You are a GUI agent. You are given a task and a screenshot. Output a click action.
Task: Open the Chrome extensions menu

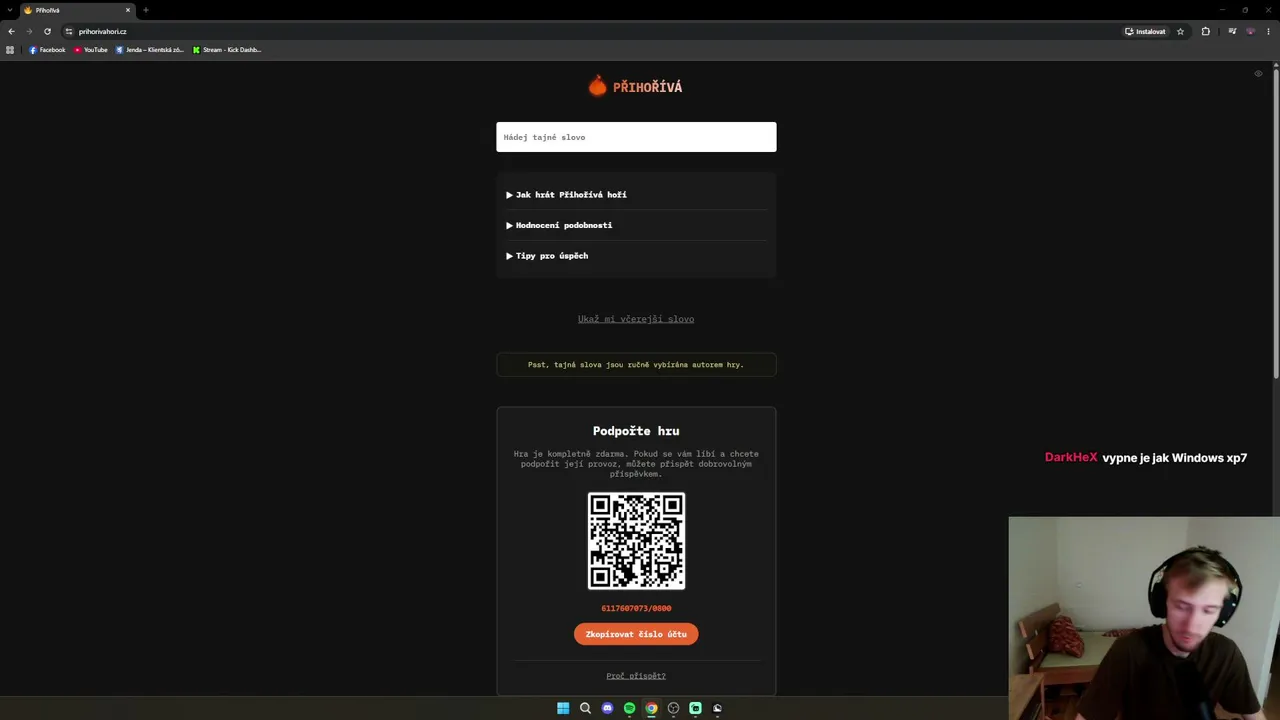tap(1205, 31)
